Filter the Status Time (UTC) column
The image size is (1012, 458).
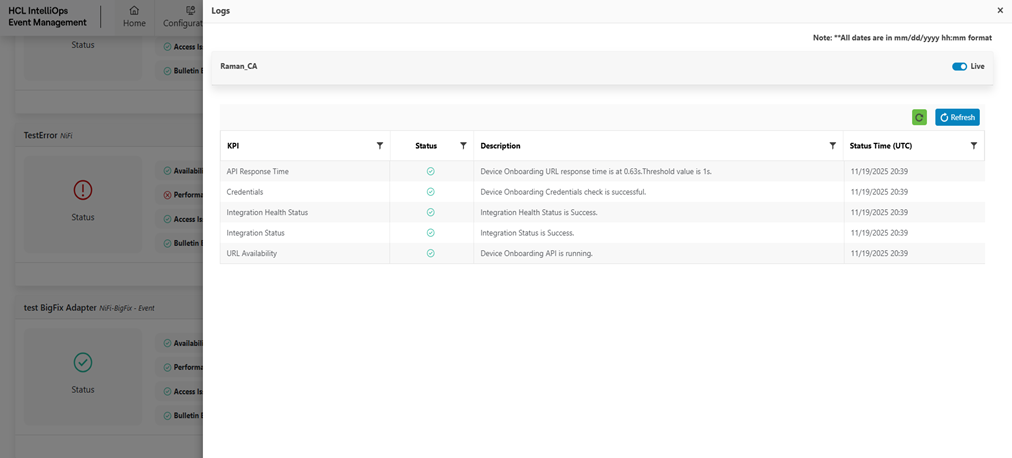coord(974,146)
